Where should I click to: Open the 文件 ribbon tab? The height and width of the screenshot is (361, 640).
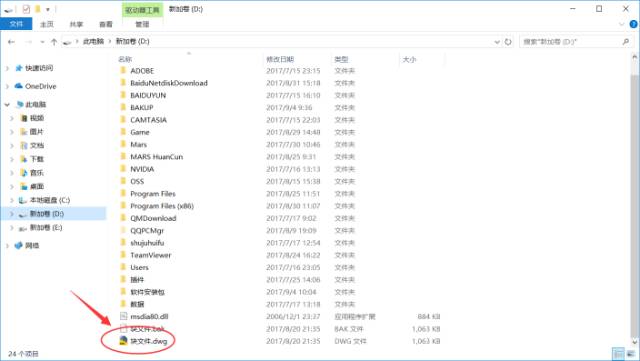tap(16, 24)
